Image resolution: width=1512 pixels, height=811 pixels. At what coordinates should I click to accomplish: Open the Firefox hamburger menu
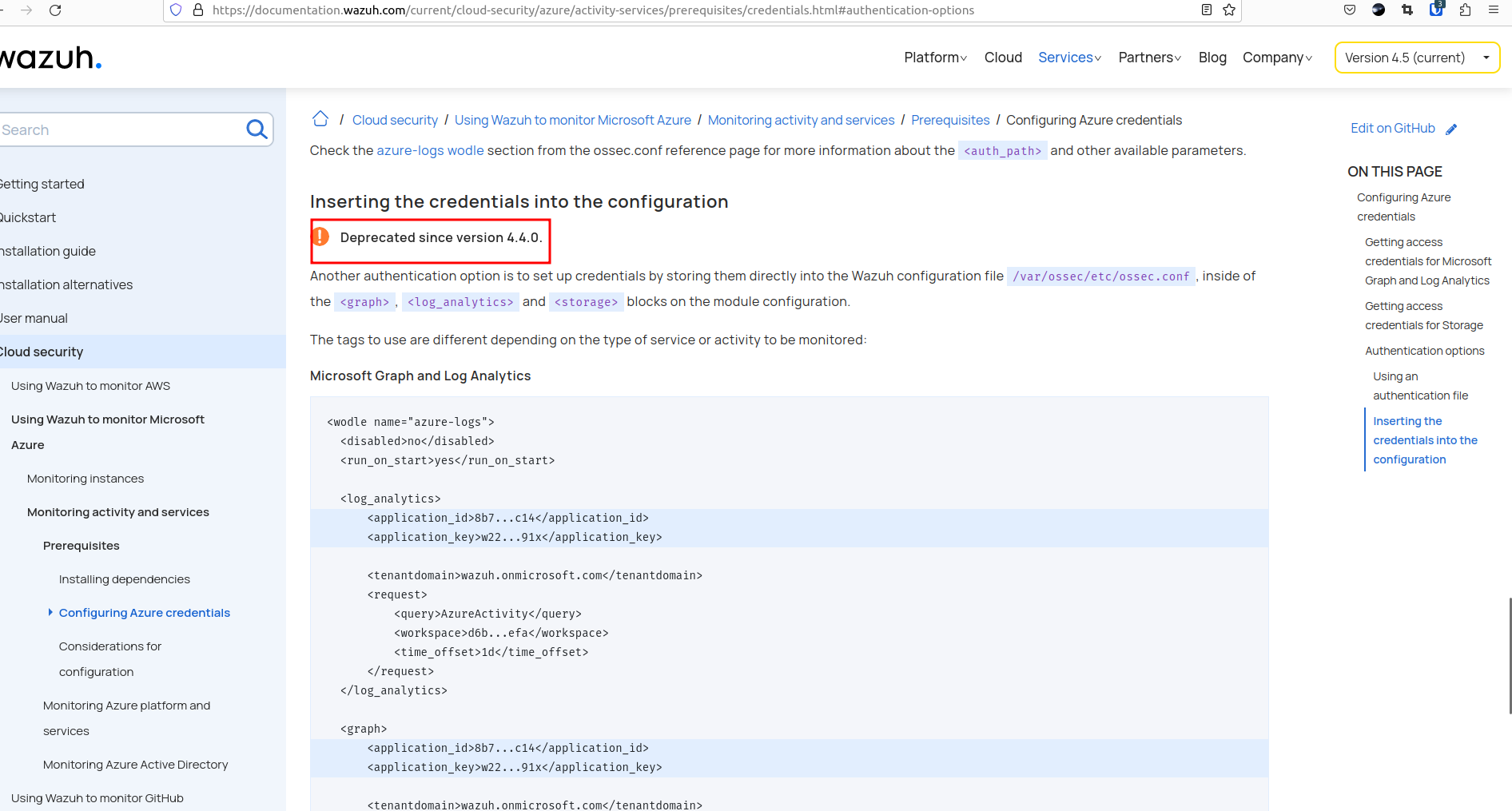(x=1494, y=10)
